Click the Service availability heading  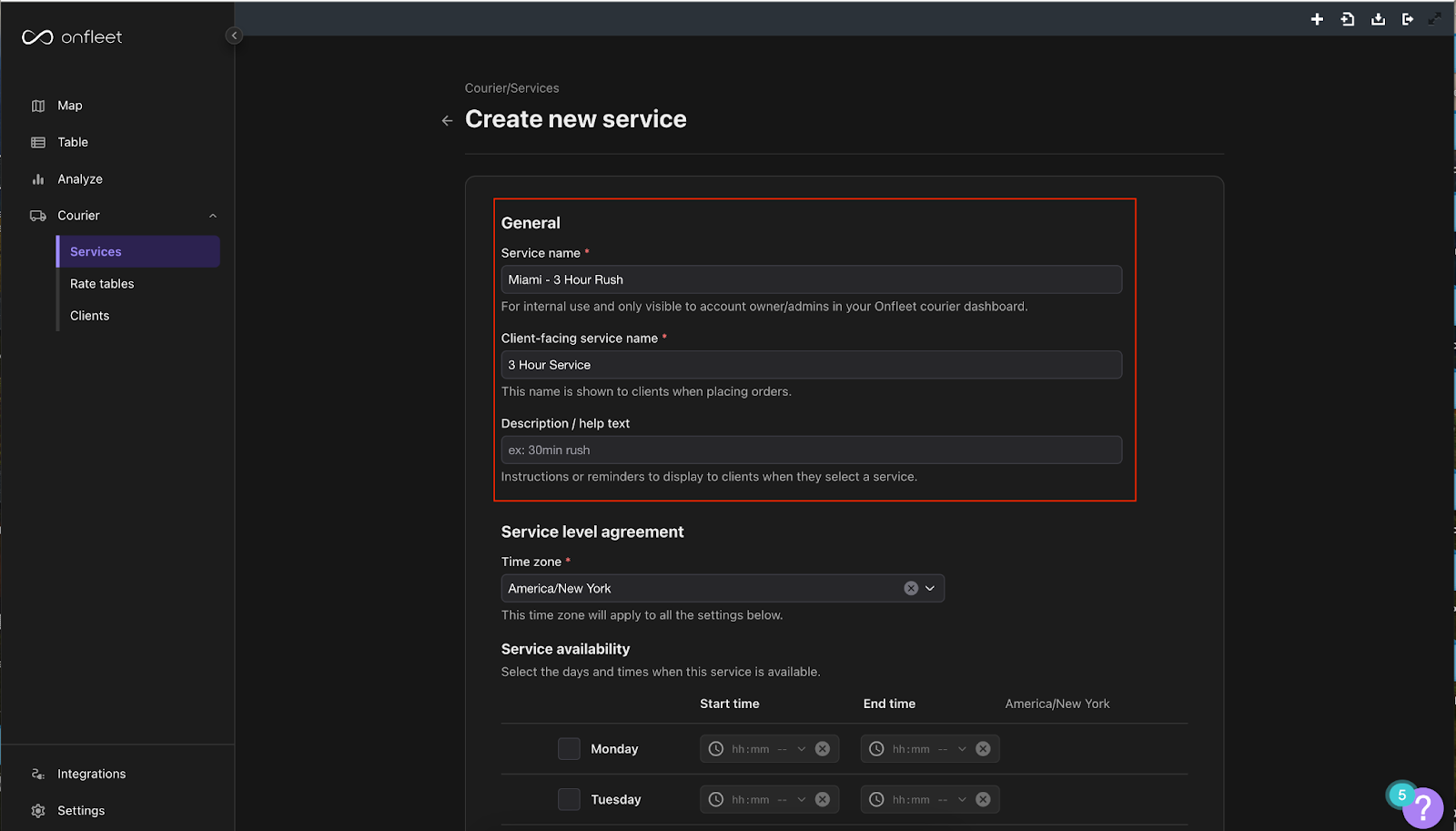565,649
